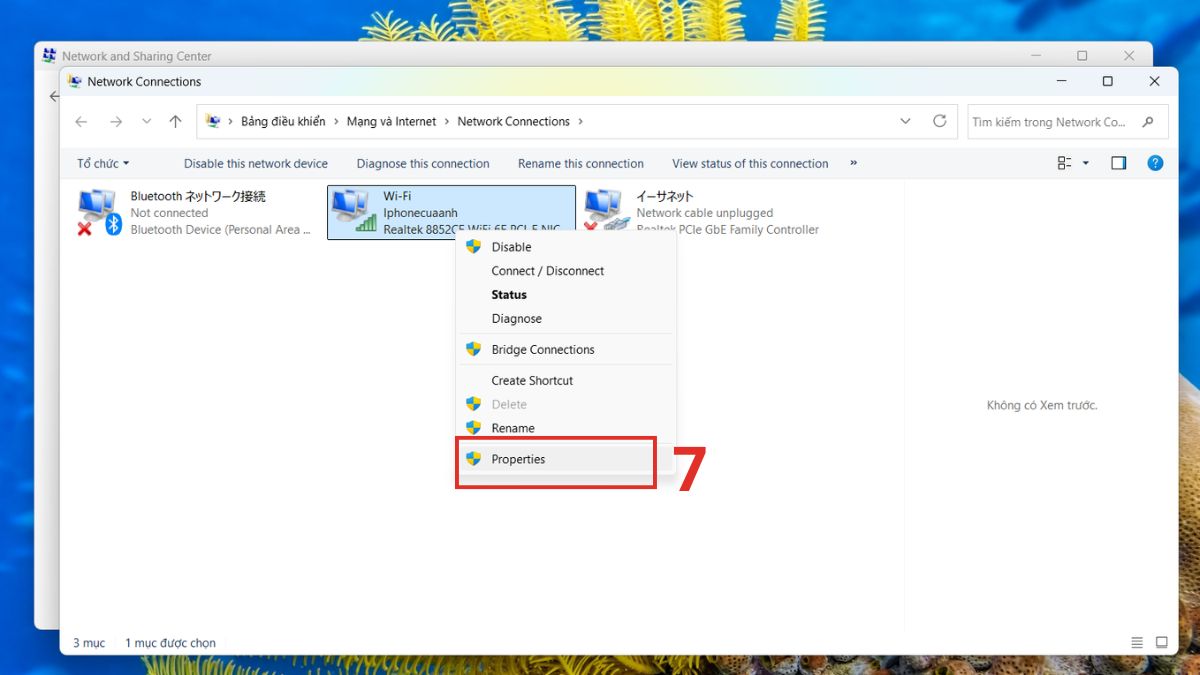Click shield icon beside Bridge Connections
This screenshot has height=675, width=1200.
[x=474, y=350]
